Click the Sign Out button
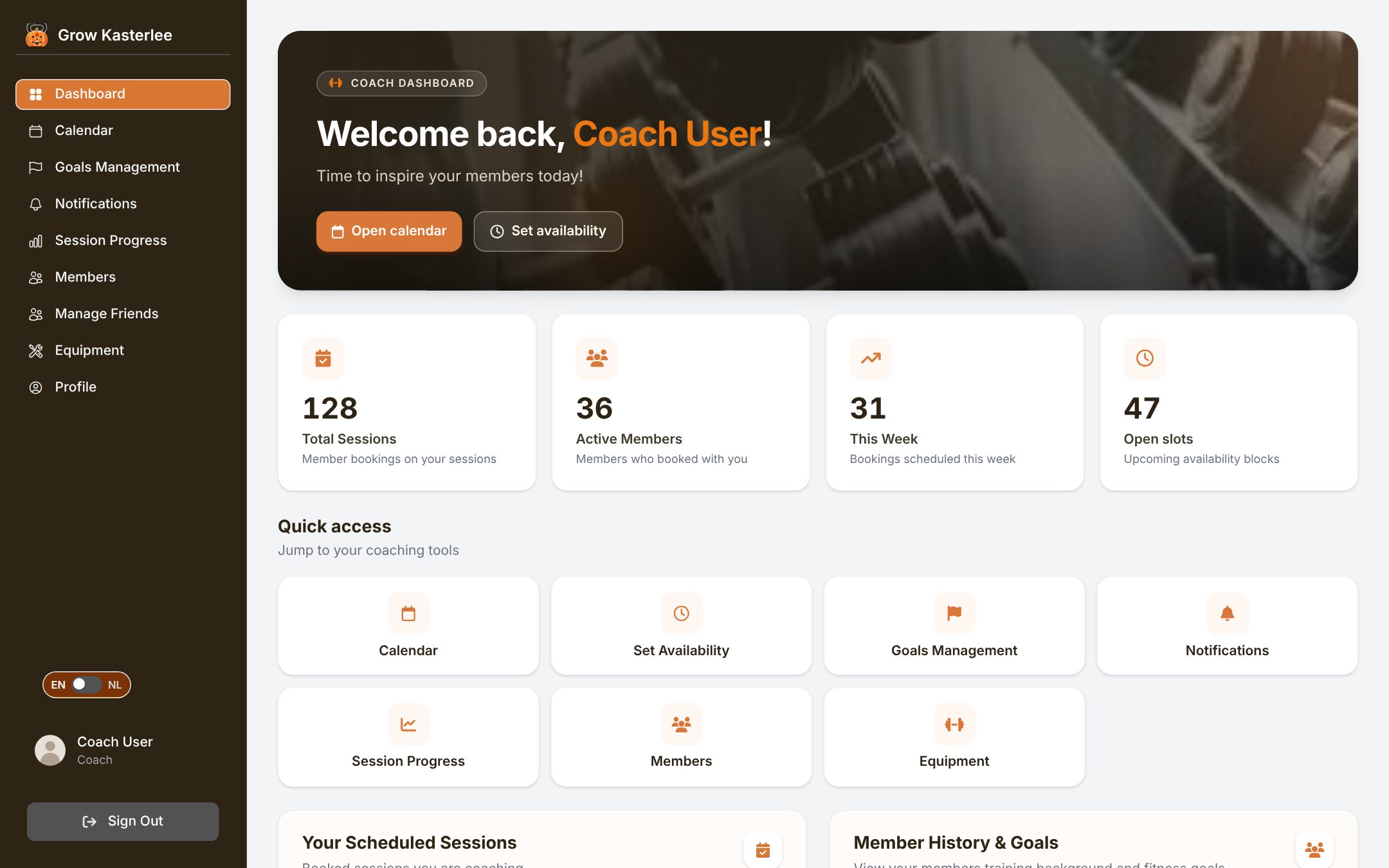Viewport: 1389px width, 868px height. point(123,821)
